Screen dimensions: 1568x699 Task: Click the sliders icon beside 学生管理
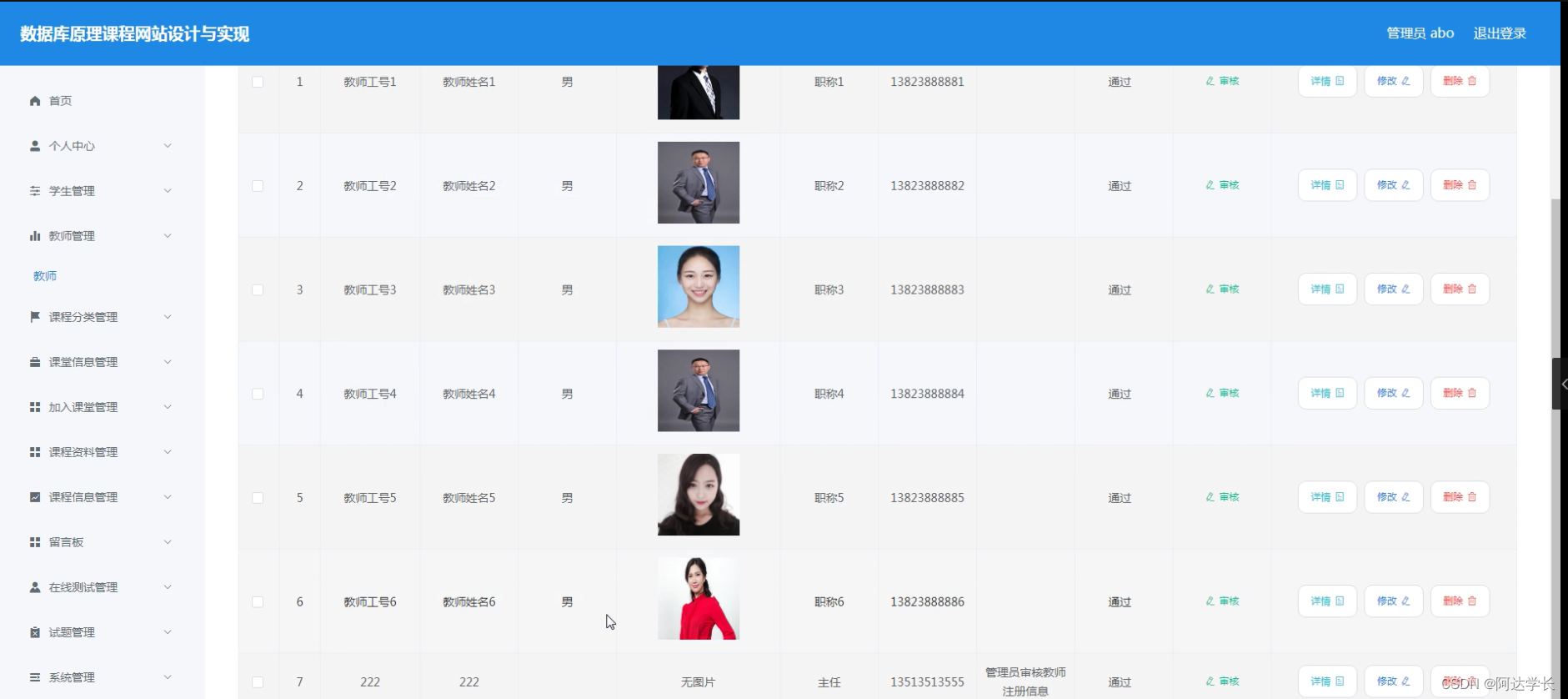pyautogui.click(x=35, y=191)
